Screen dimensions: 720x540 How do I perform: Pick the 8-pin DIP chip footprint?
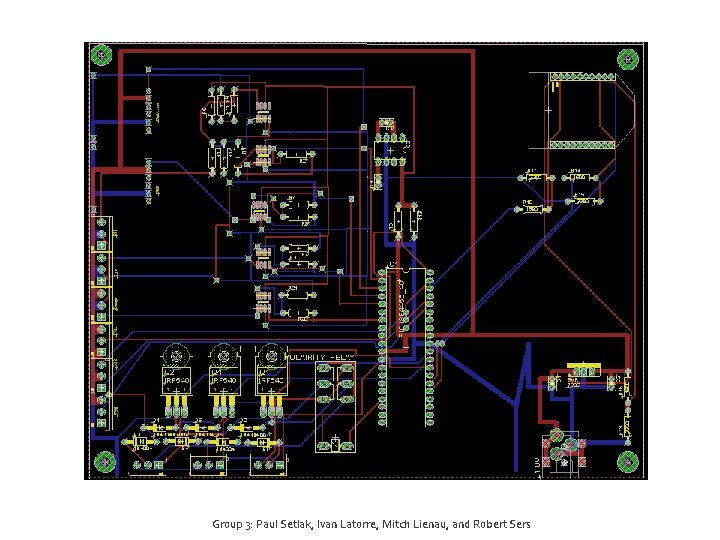[x=390, y=150]
